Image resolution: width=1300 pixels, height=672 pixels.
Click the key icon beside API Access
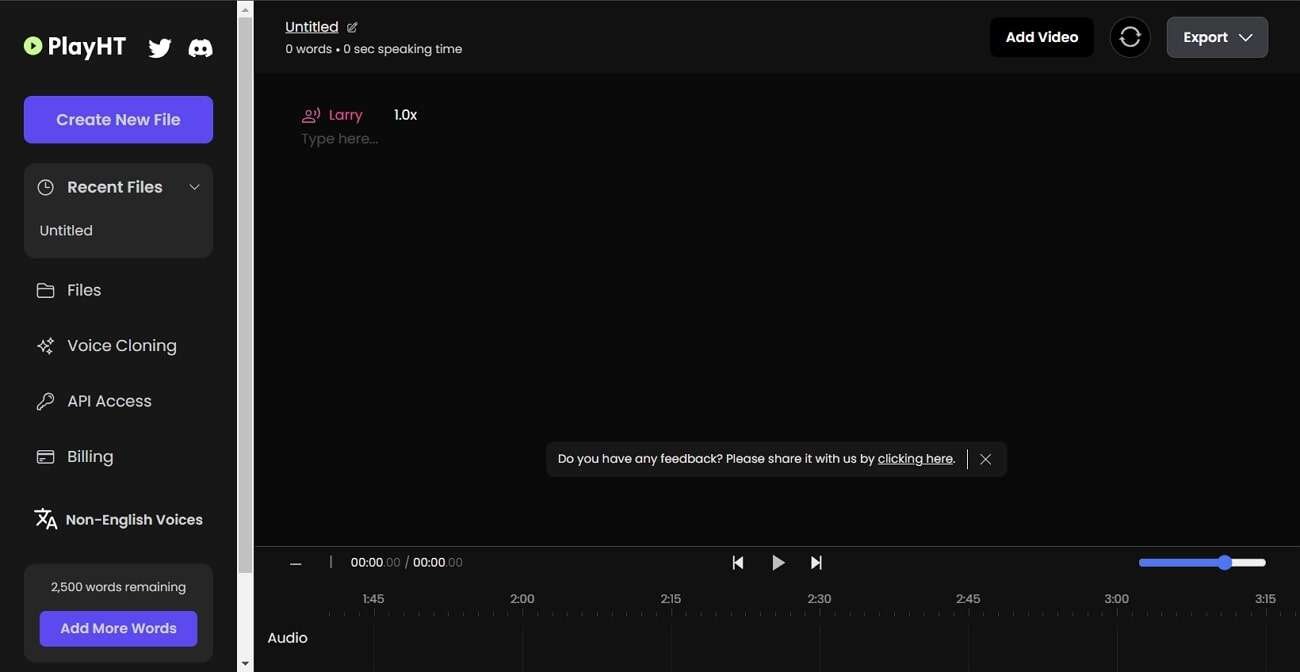pyautogui.click(x=45, y=401)
